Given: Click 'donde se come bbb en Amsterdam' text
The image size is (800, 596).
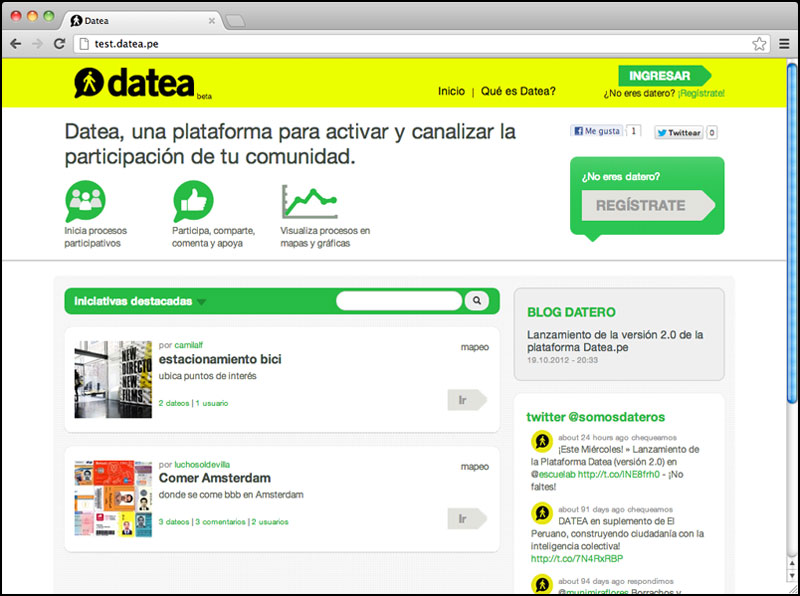Looking at the screenshot, I should click(x=231, y=494).
